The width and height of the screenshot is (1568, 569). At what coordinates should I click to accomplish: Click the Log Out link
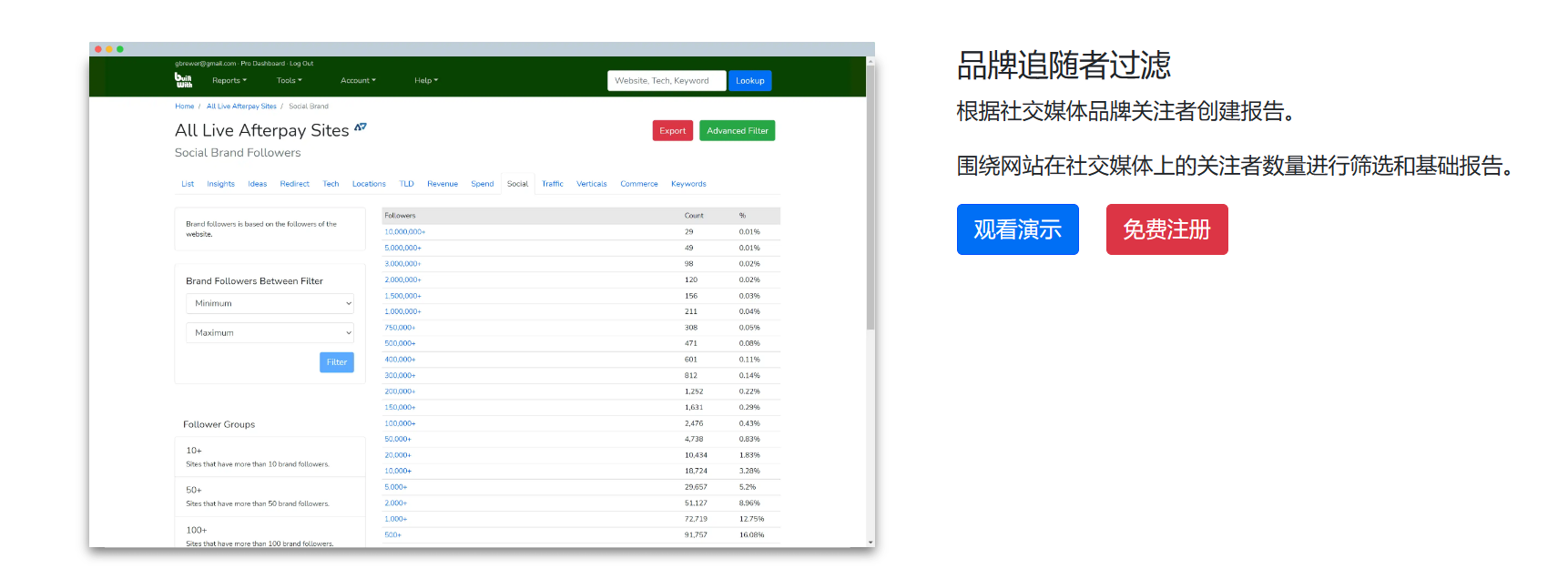click(301, 64)
